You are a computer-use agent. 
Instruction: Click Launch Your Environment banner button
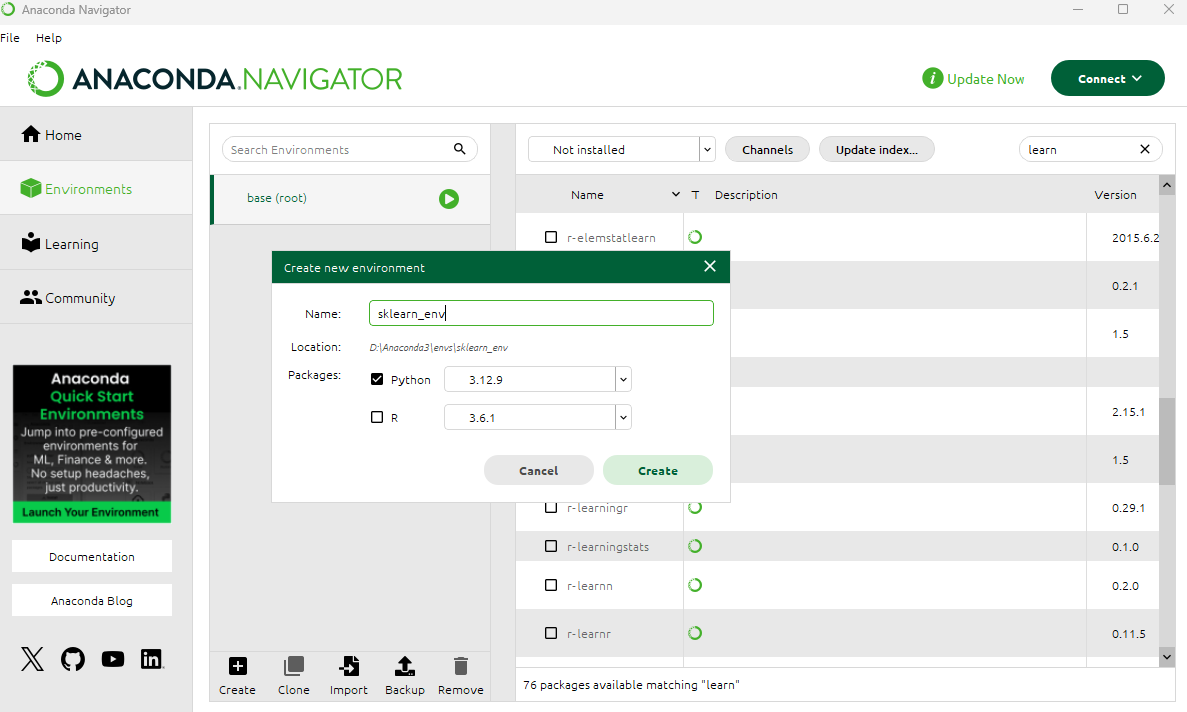(x=91, y=512)
